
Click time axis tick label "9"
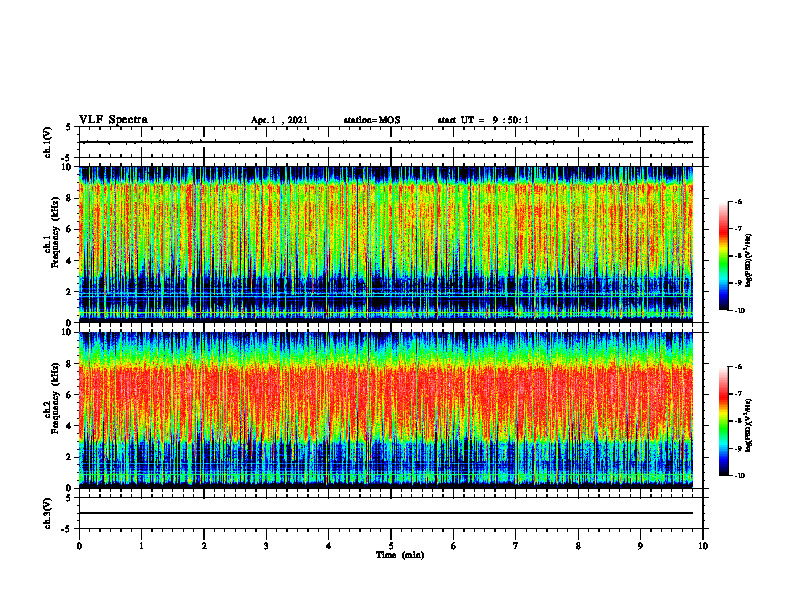pyautogui.click(x=640, y=546)
